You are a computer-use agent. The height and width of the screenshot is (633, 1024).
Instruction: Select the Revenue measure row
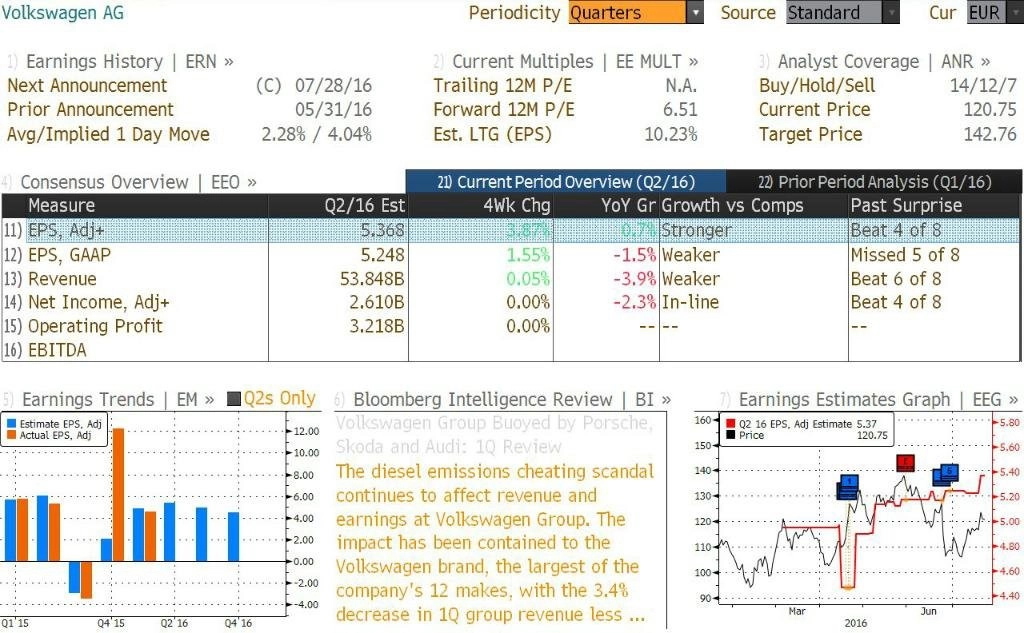pyautogui.click(x=510, y=279)
